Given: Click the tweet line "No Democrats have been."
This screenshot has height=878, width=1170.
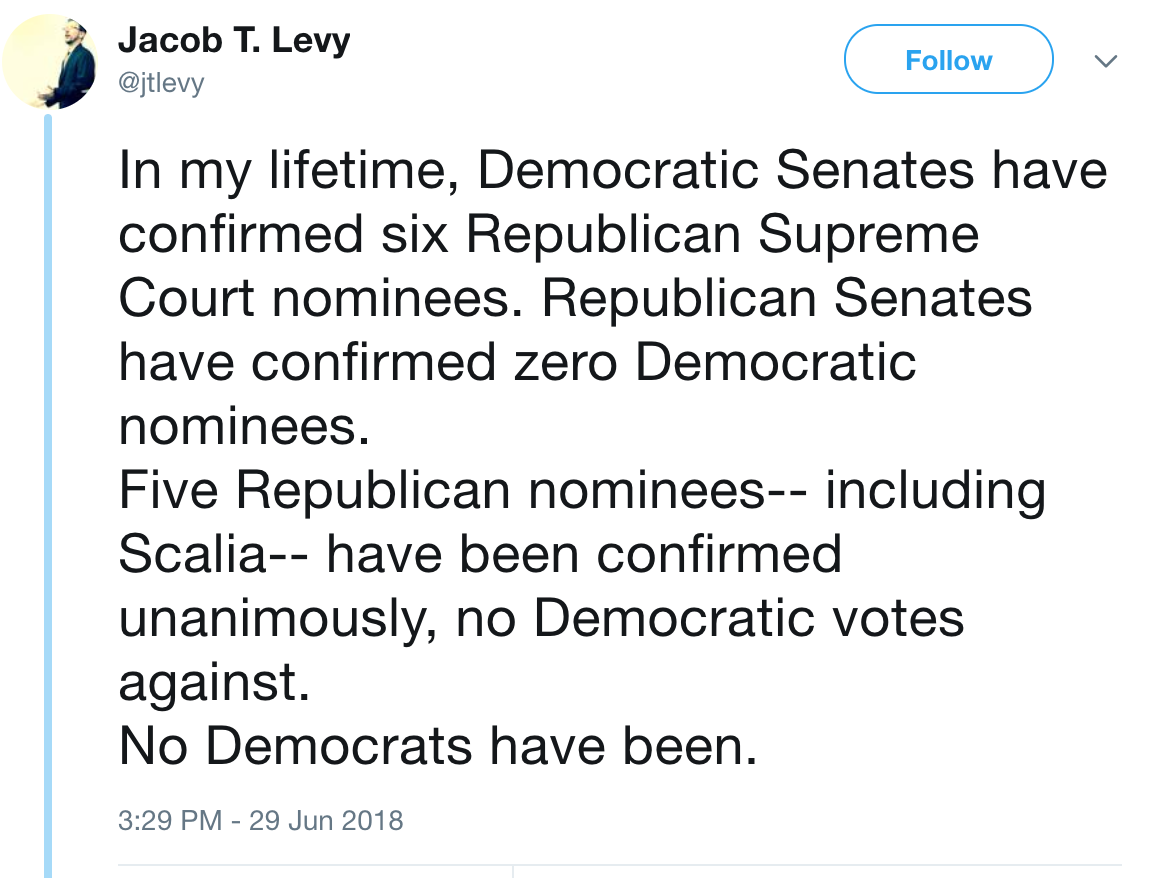Looking at the screenshot, I should (438, 747).
